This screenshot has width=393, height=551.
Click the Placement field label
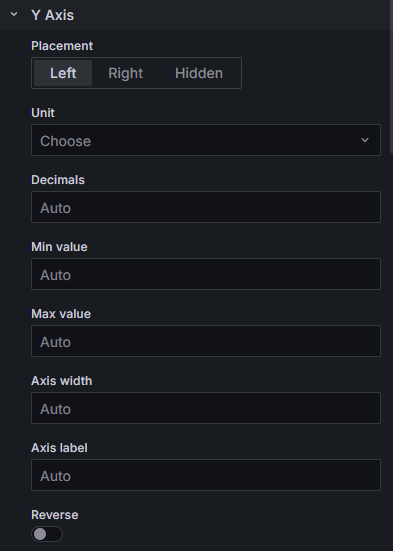click(62, 46)
